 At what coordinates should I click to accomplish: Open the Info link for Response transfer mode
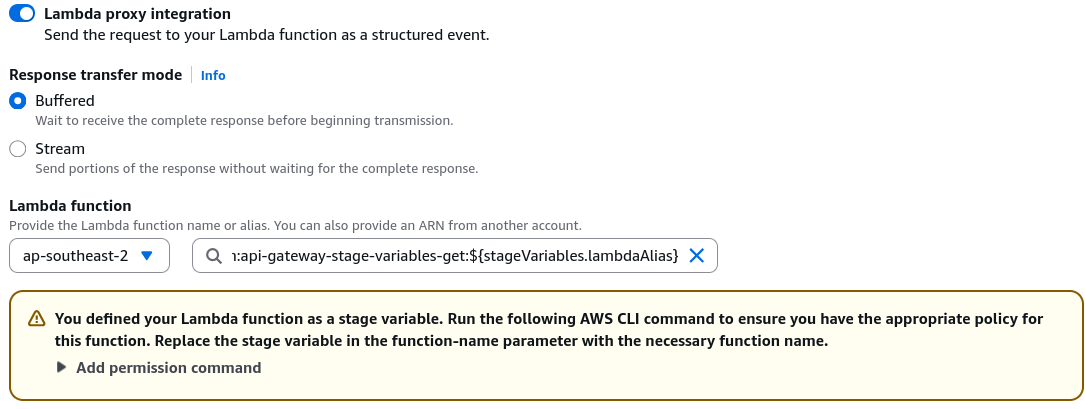click(x=213, y=75)
